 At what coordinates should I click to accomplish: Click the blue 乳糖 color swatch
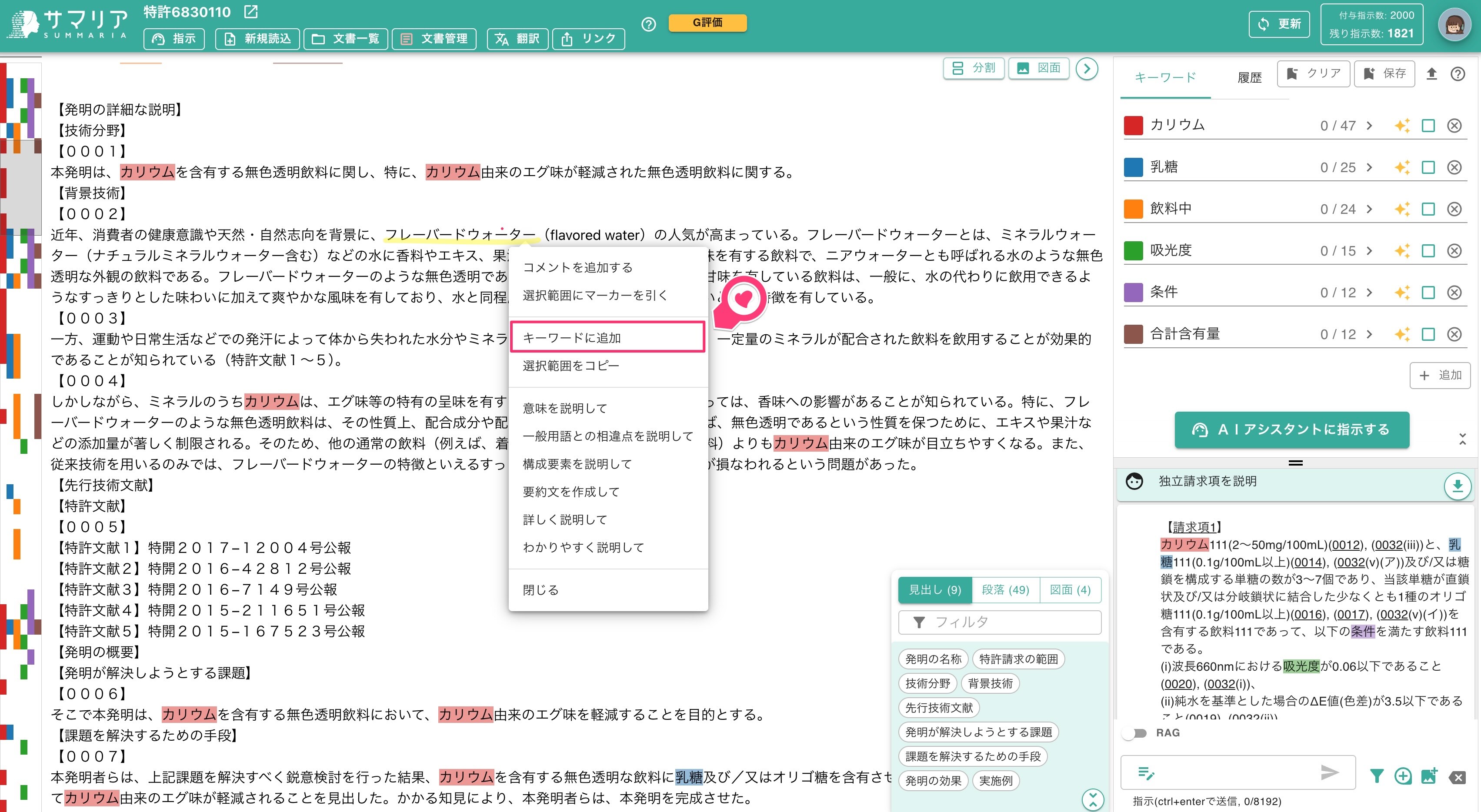[1133, 167]
